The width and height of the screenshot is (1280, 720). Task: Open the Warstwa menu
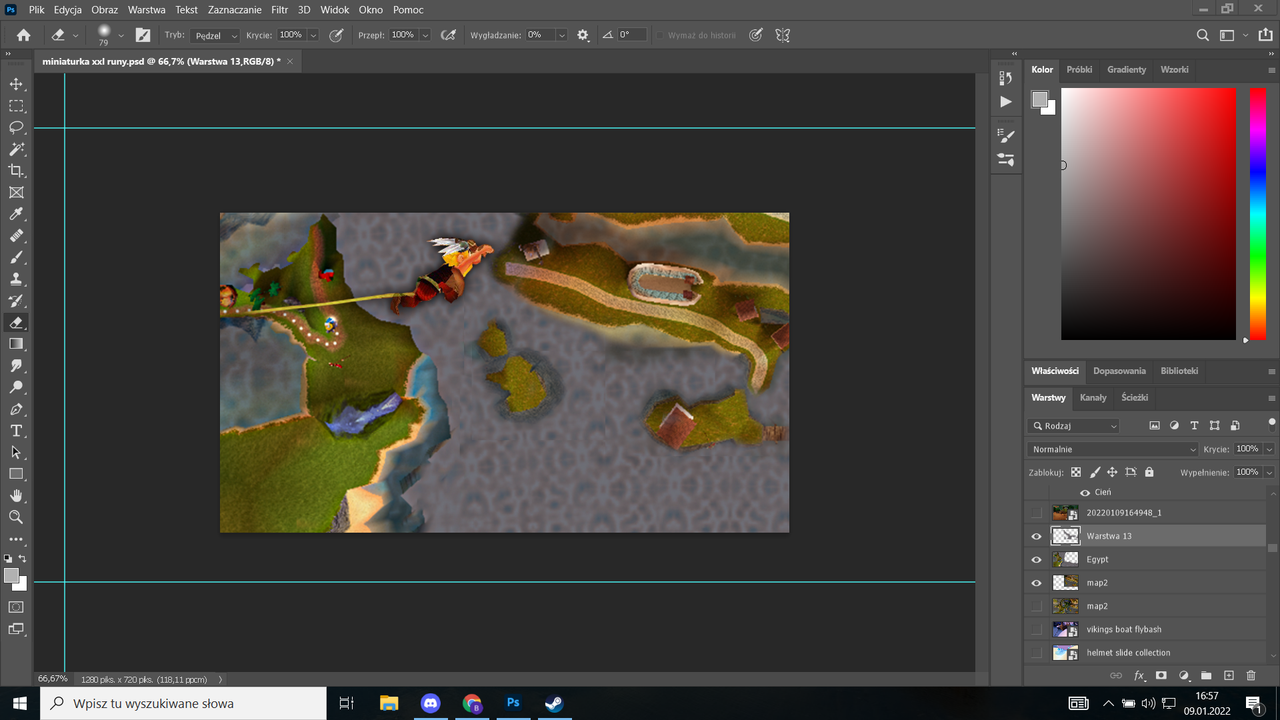click(x=147, y=9)
